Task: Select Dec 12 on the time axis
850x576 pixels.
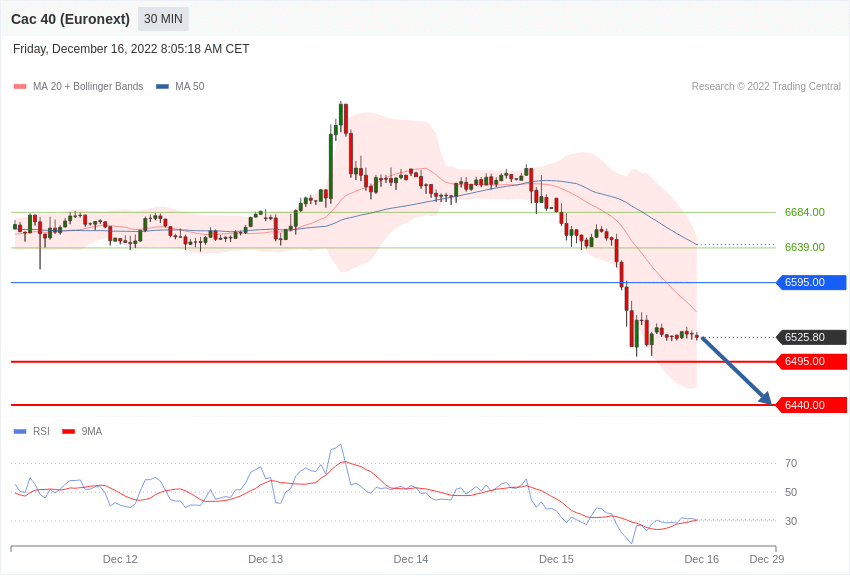Action: pyautogui.click(x=120, y=559)
